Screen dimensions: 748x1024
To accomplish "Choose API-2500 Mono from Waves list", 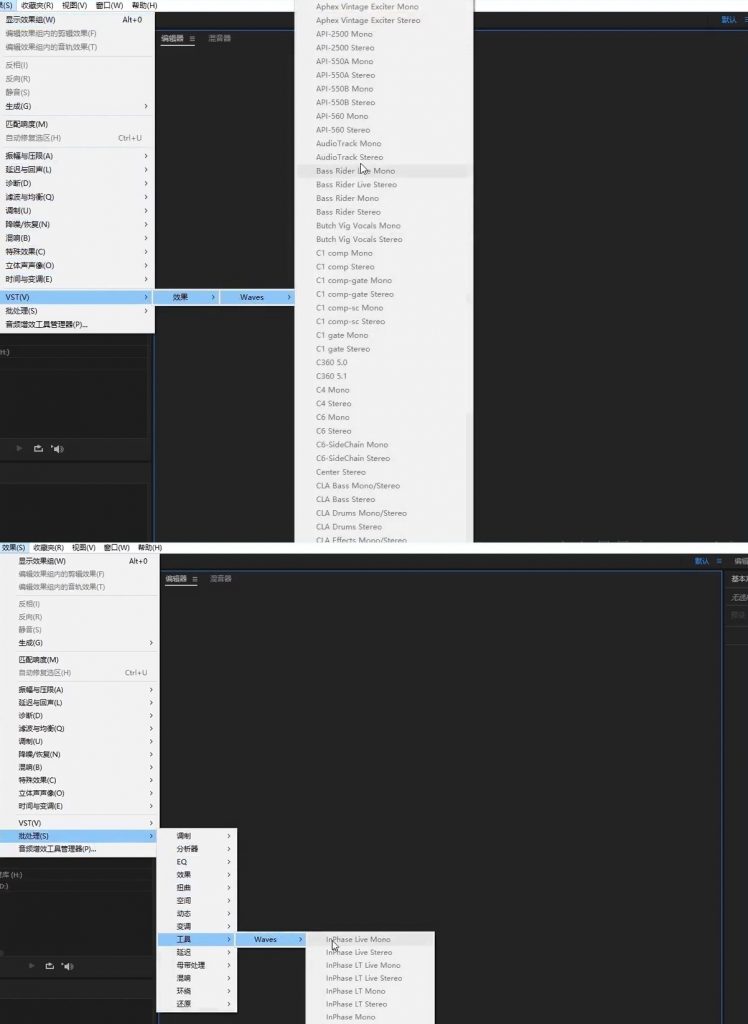I will click(344, 34).
